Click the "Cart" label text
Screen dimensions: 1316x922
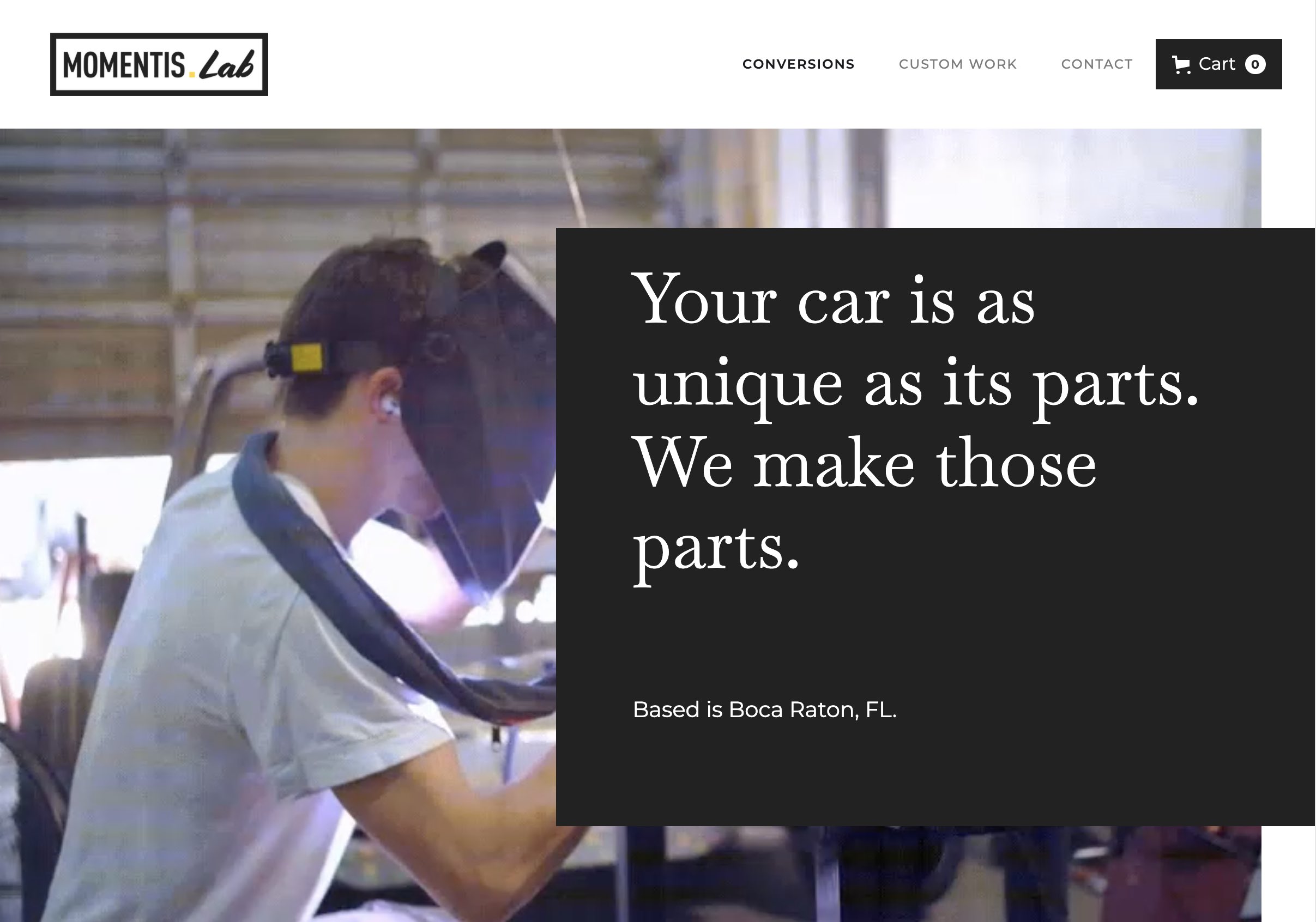(1217, 64)
